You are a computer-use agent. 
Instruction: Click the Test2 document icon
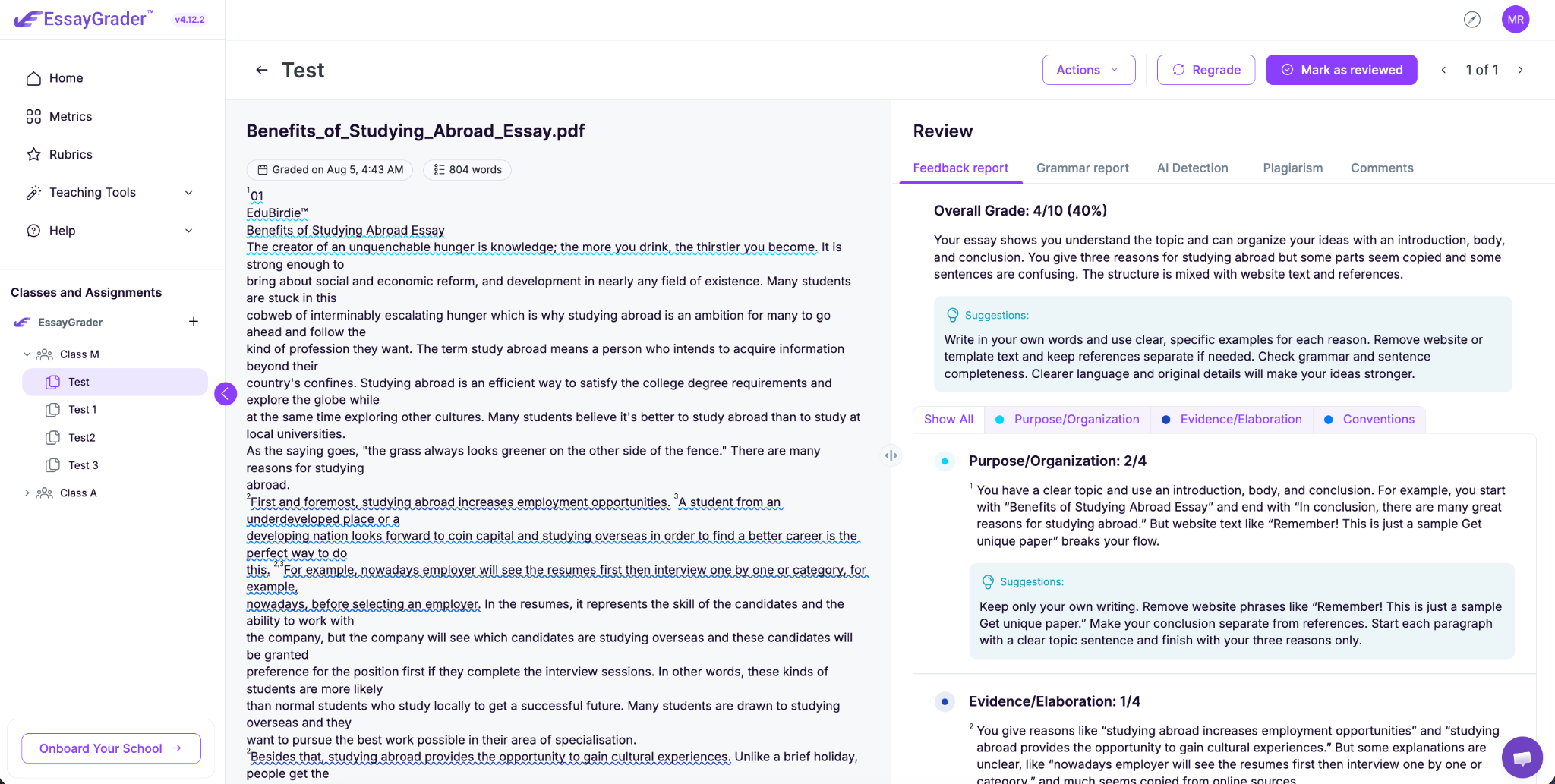(x=52, y=437)
